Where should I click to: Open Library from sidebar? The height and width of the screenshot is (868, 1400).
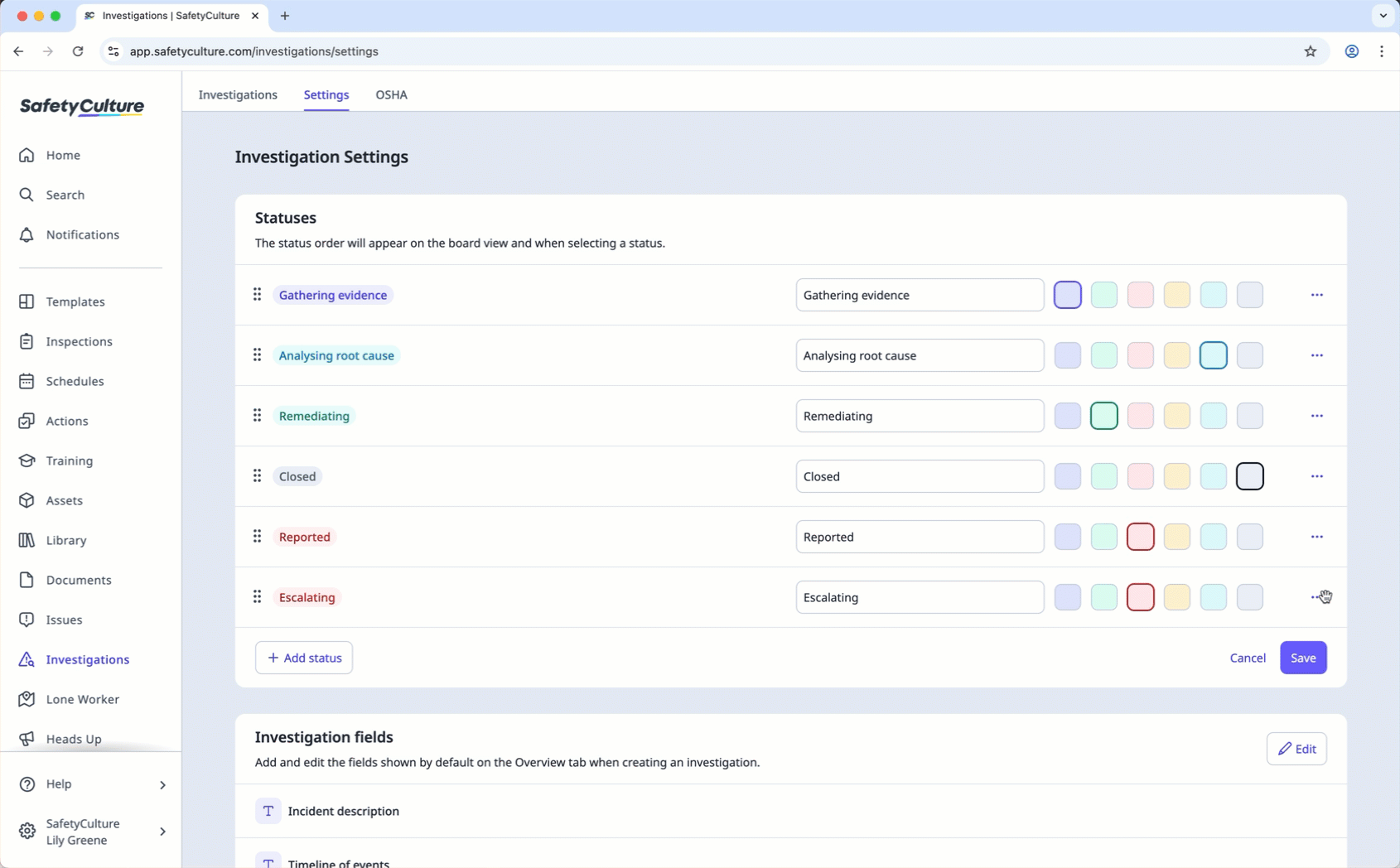point(53,540)
